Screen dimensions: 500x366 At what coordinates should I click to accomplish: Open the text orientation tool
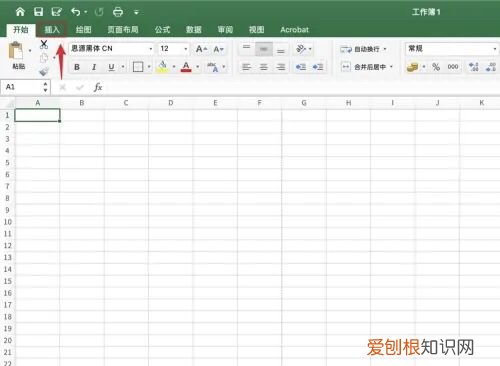(301, 49)
